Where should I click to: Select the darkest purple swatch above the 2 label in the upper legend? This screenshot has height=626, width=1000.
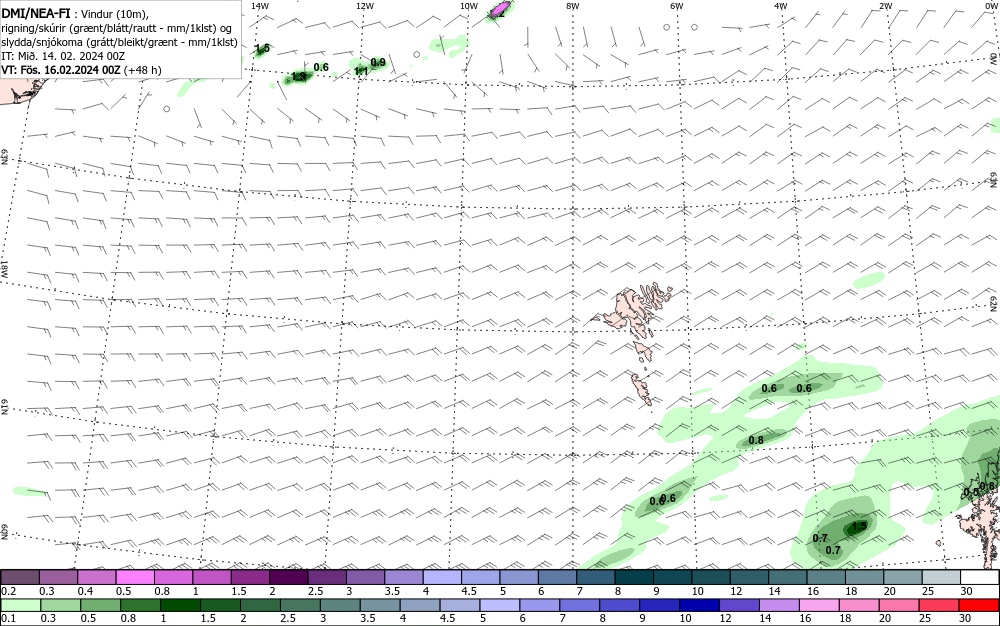[288, 578]
